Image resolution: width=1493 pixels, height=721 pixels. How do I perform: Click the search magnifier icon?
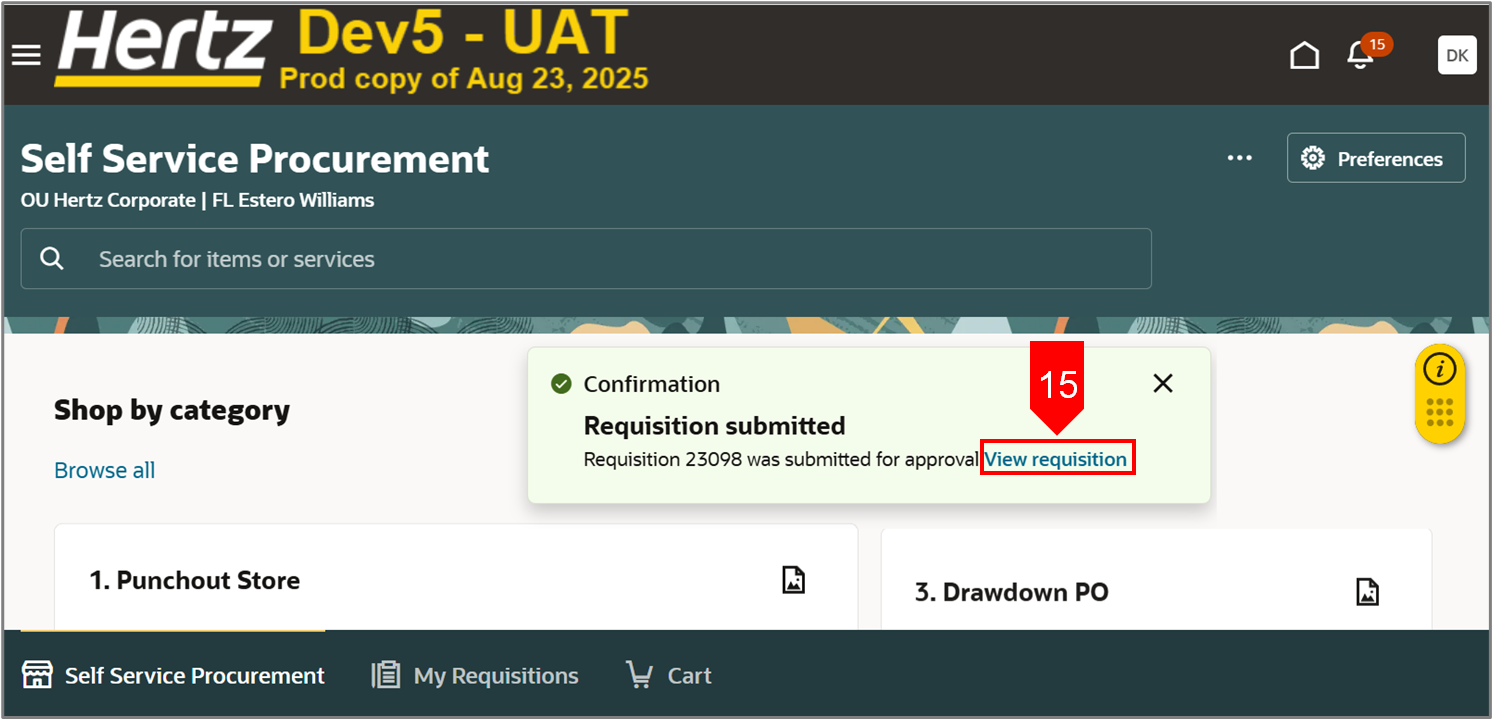(x=52, y=259)
